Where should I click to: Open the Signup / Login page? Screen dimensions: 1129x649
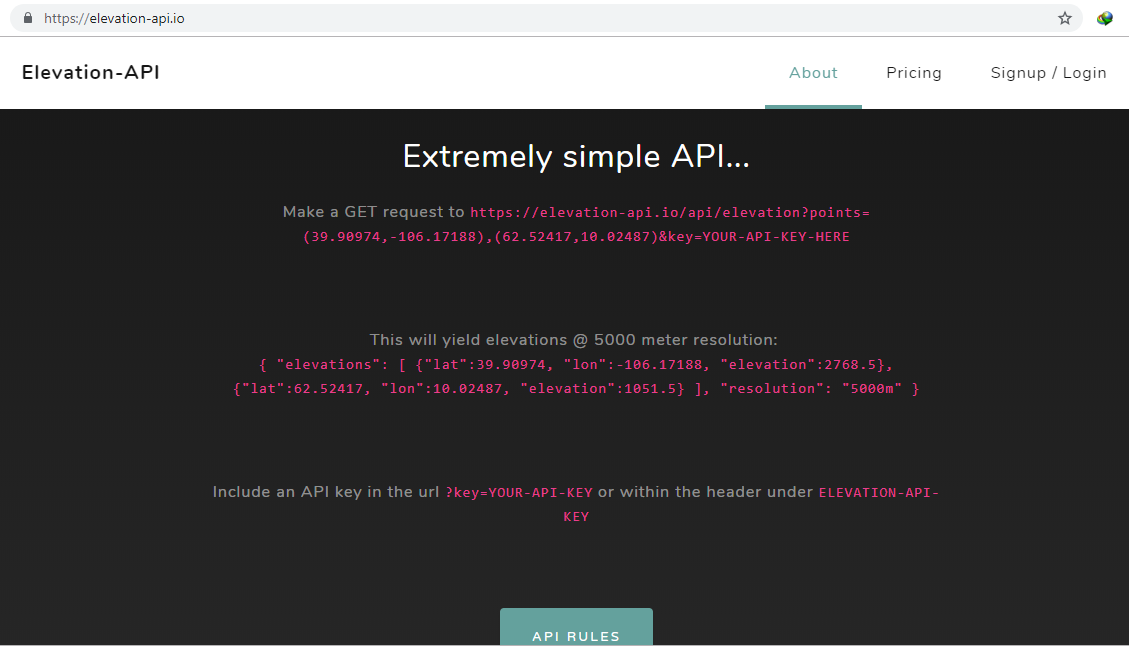pyautogui.click(x=1048, y=72)
